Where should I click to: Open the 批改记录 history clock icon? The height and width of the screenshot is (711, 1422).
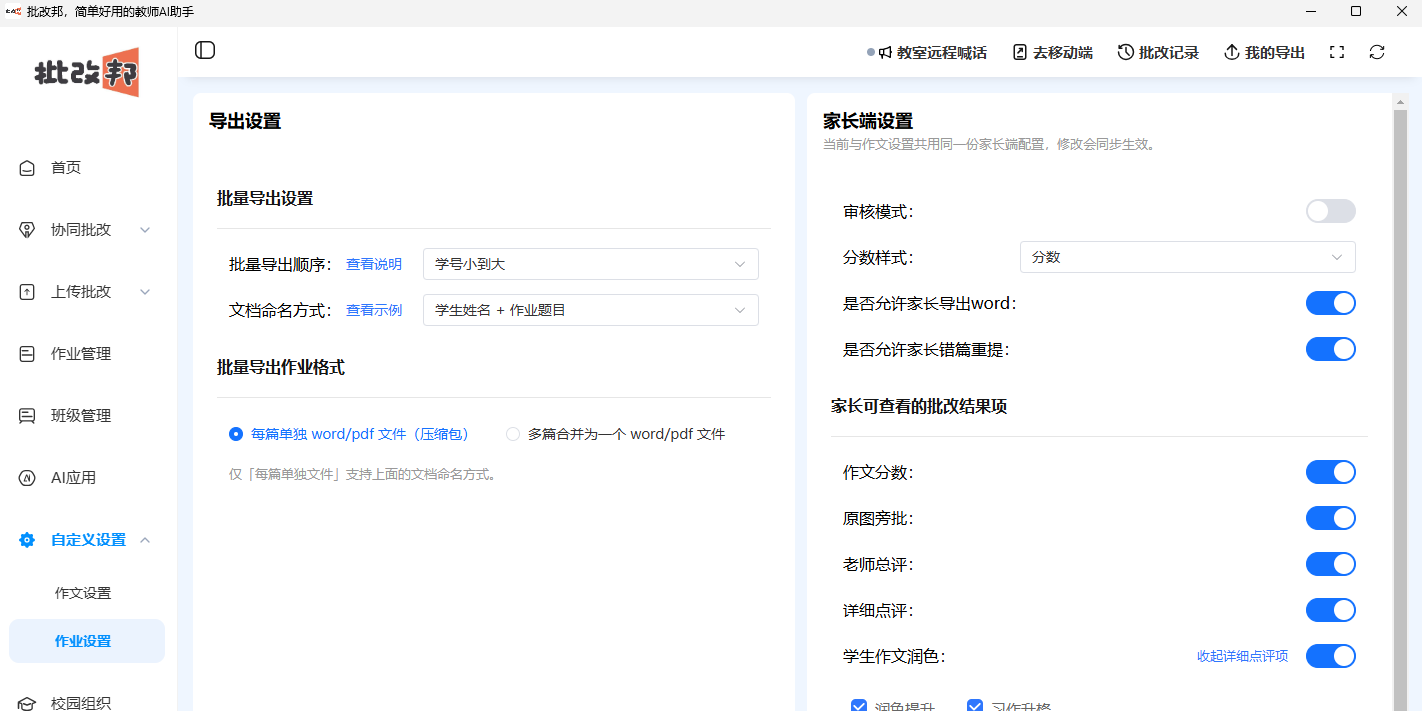[1126, 53]
